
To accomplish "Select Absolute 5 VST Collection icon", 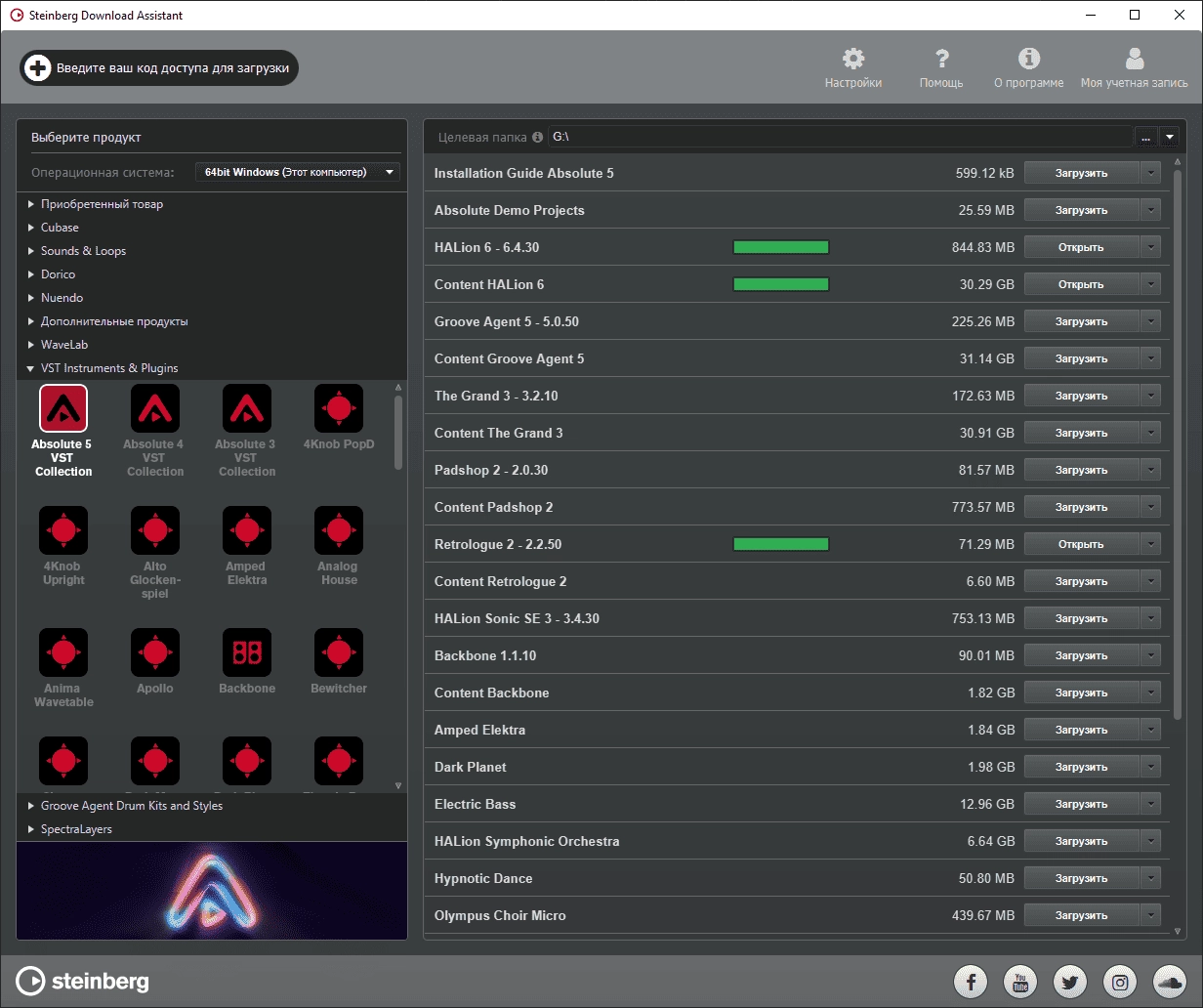I will (x=63, y=408).
